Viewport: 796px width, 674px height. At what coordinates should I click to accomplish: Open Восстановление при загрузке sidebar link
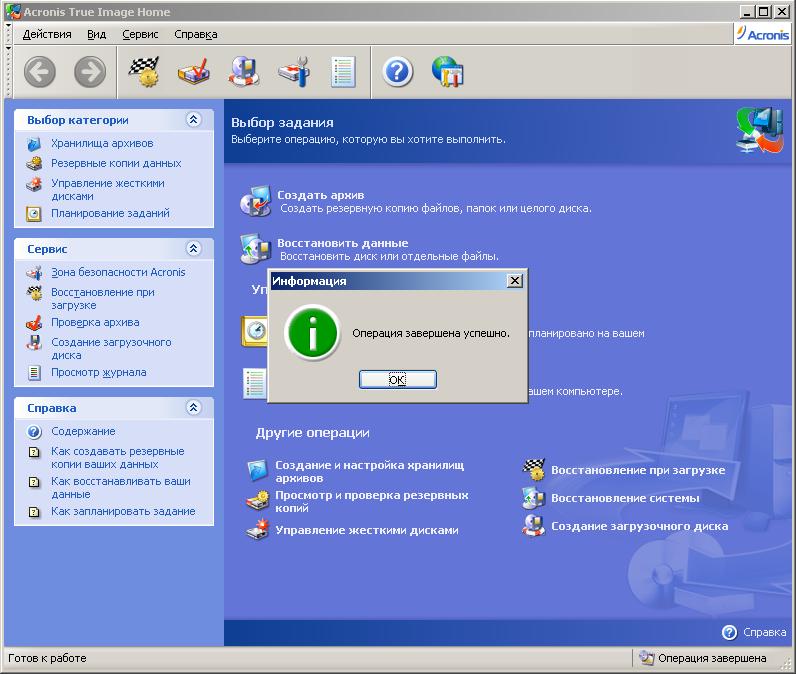(103, 298)
